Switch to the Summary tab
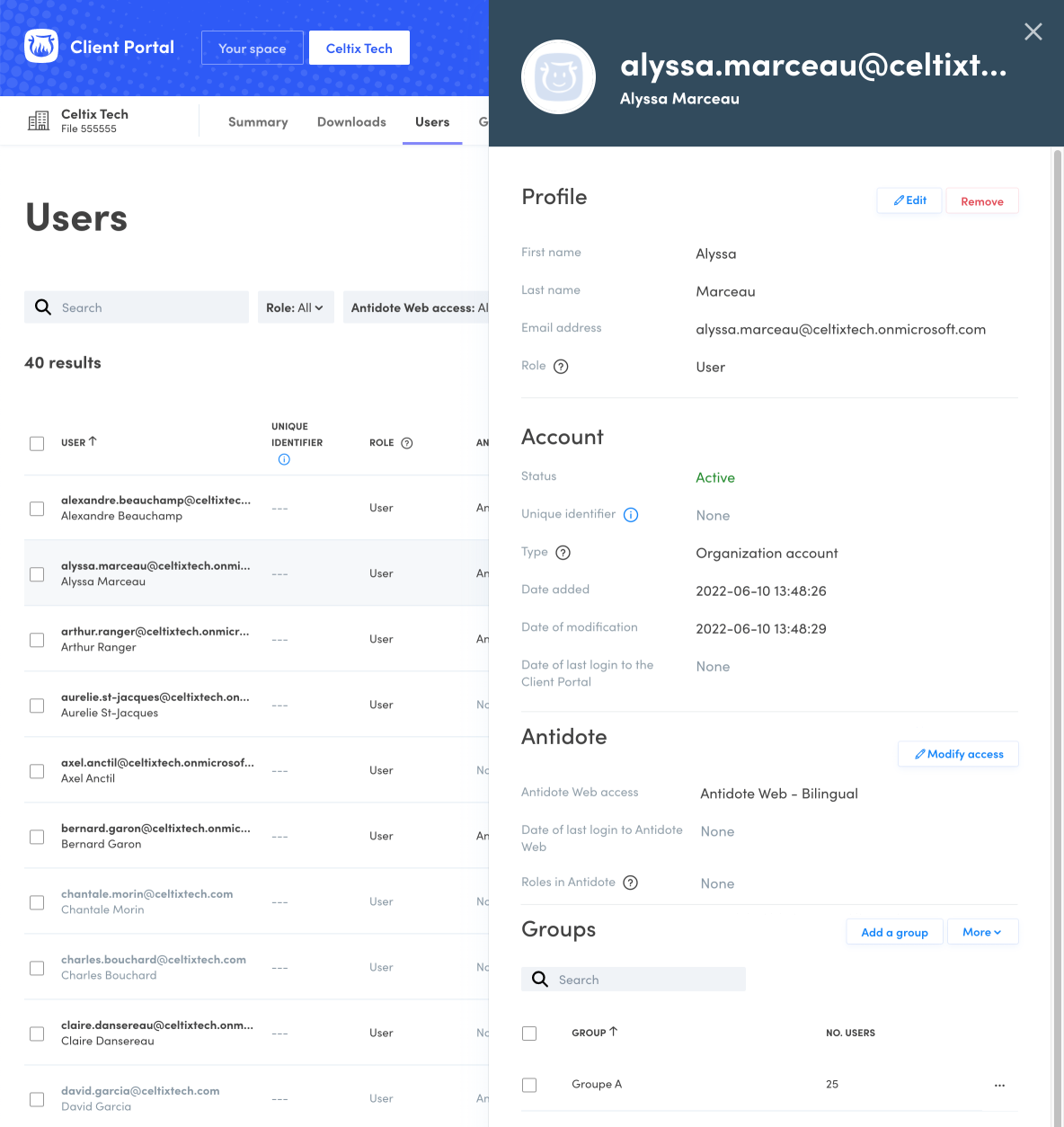The width and height of the screenshot is (1064, 1127). (x=258, y=122)
